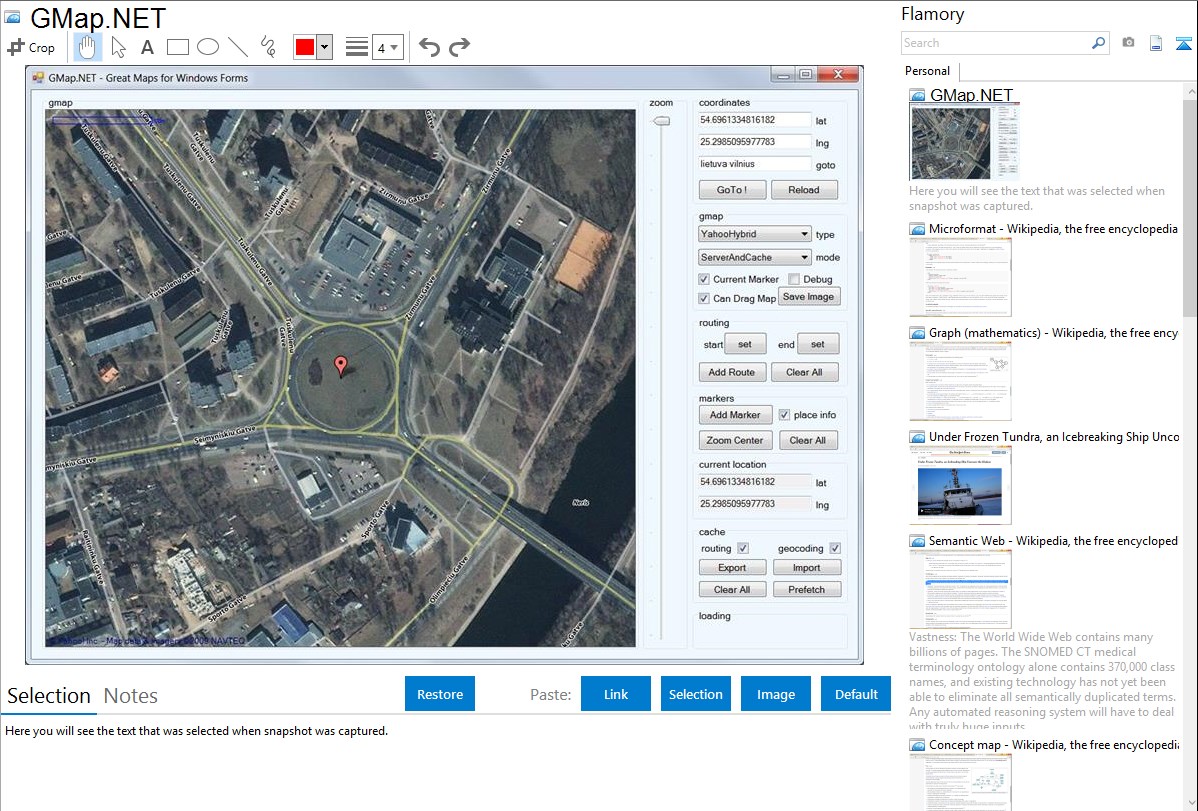The width and height of the screenshot is (1198, 811).
Task: Undo the last annotation
Action: [429, 47]
